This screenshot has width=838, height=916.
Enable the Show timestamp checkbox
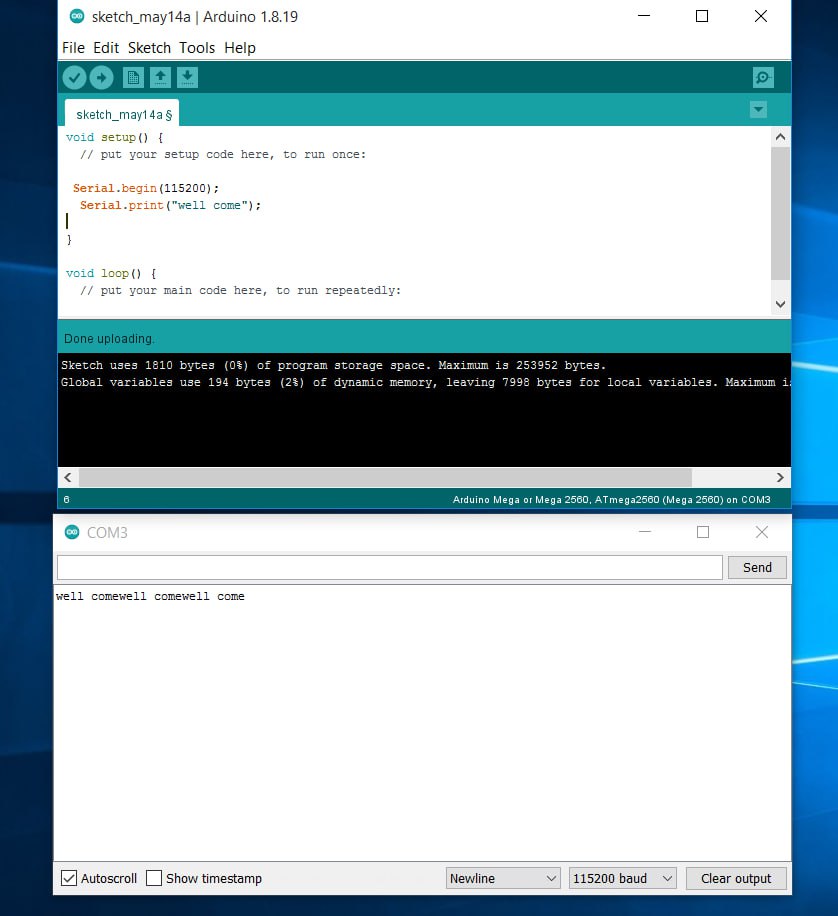156,878
